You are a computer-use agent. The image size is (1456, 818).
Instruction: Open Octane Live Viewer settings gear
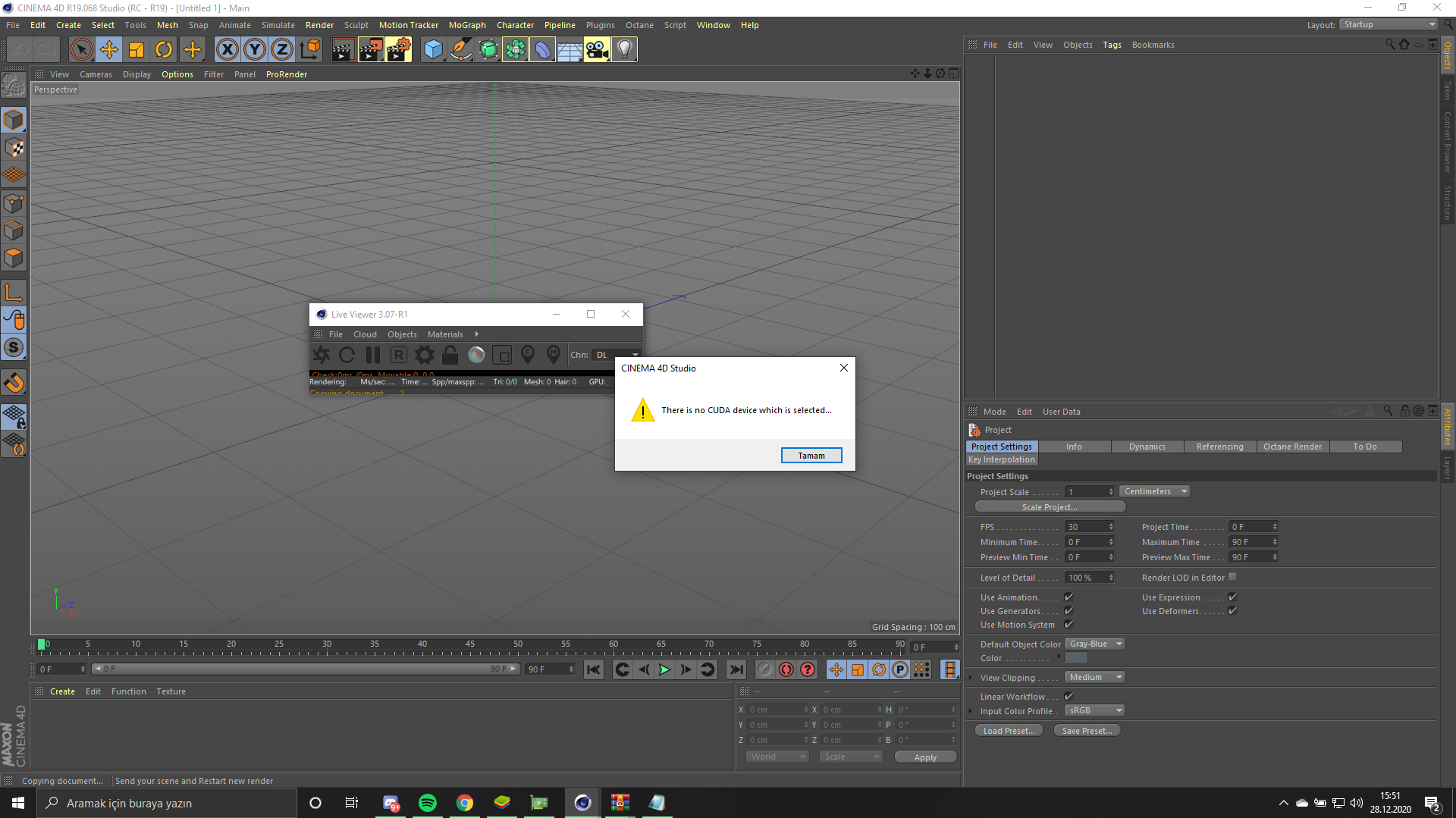[x=425, y=355]
